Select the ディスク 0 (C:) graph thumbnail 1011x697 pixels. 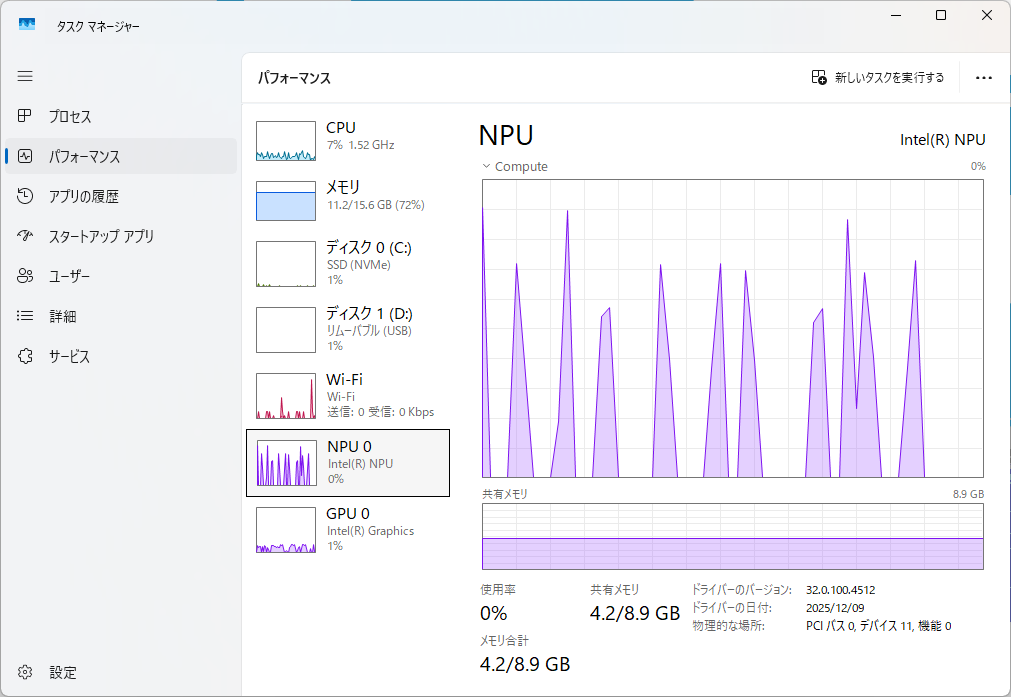[286, 264]
